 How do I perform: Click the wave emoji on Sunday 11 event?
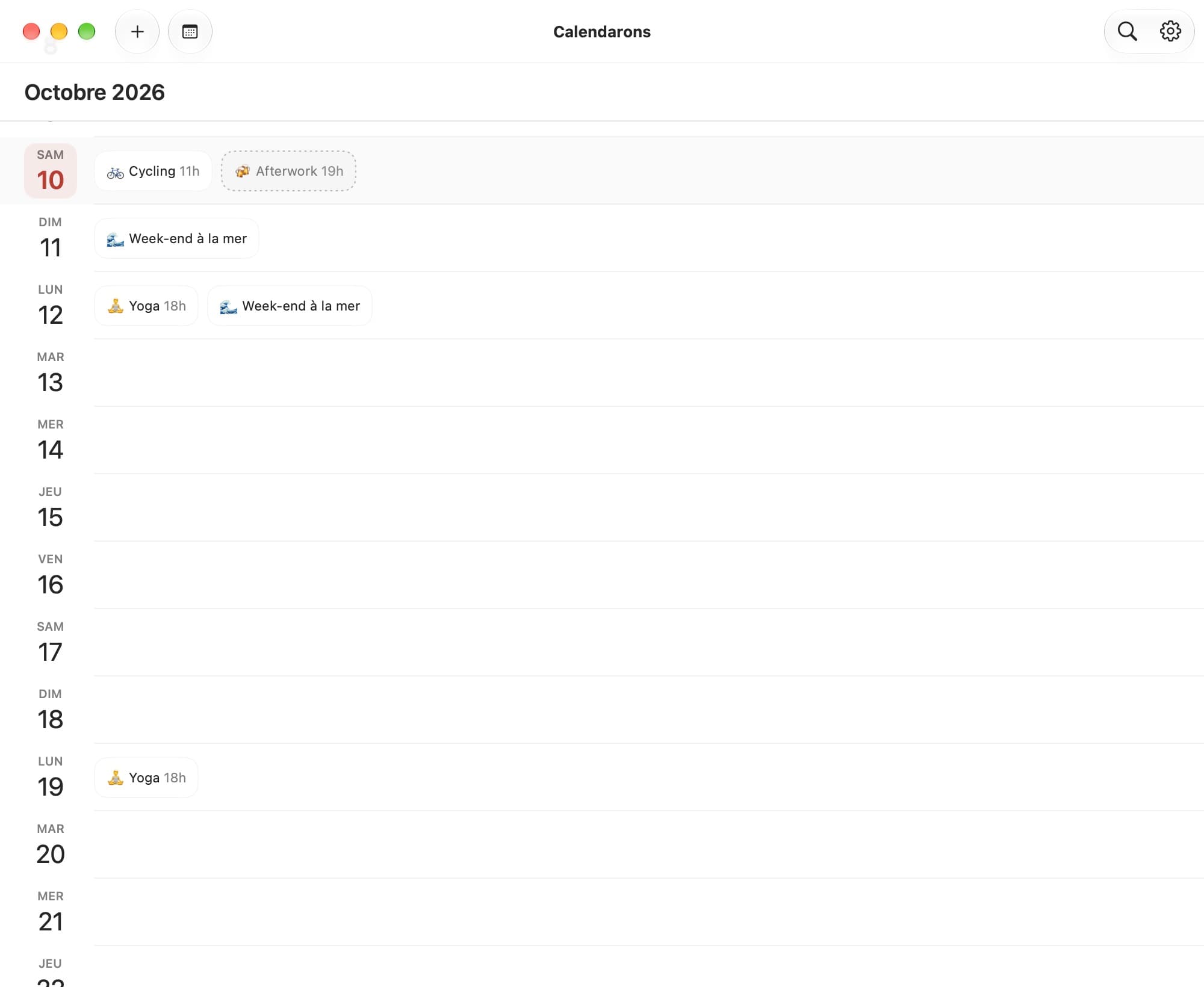116,240
